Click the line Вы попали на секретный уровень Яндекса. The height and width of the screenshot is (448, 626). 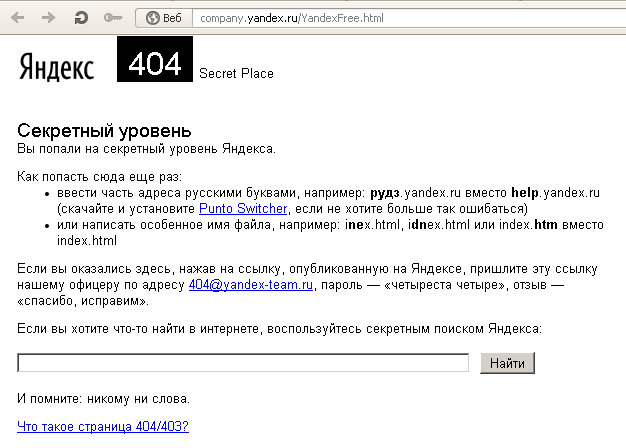(146, 149)
